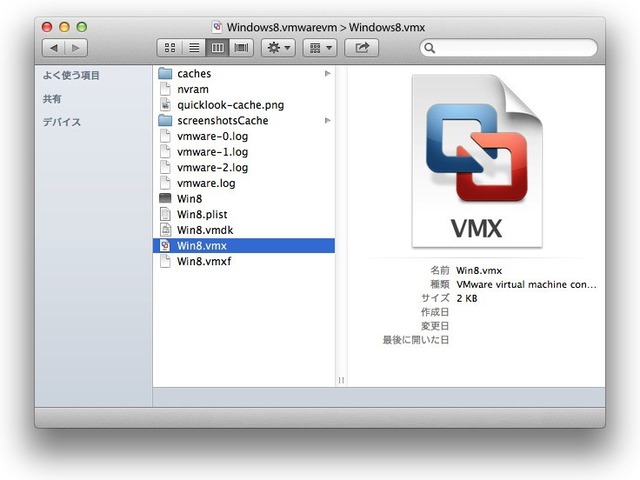Expand screenshotsCache with its arrow
640x480 pixels.
click(327, 120)
